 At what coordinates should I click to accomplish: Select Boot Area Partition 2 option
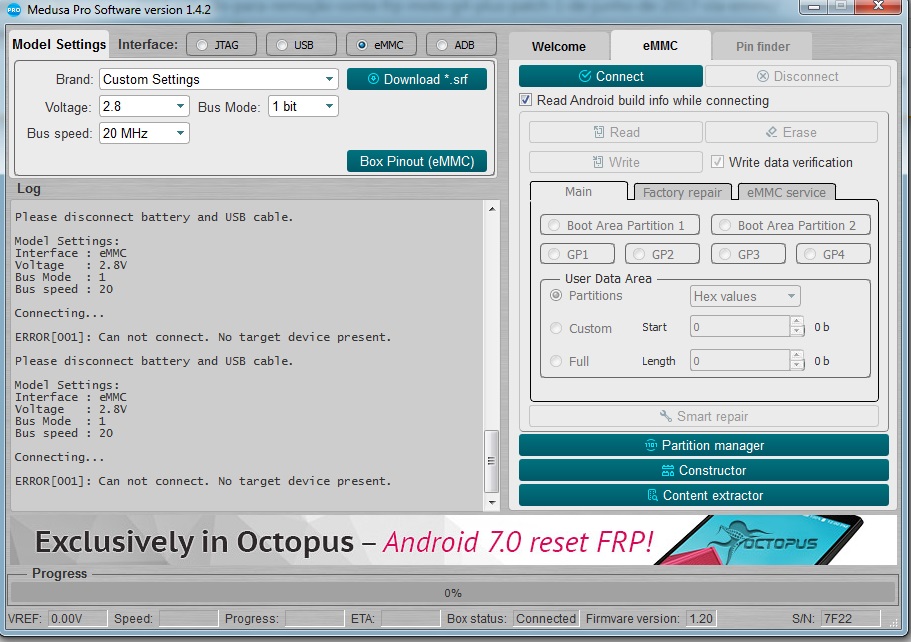[725, 225]
